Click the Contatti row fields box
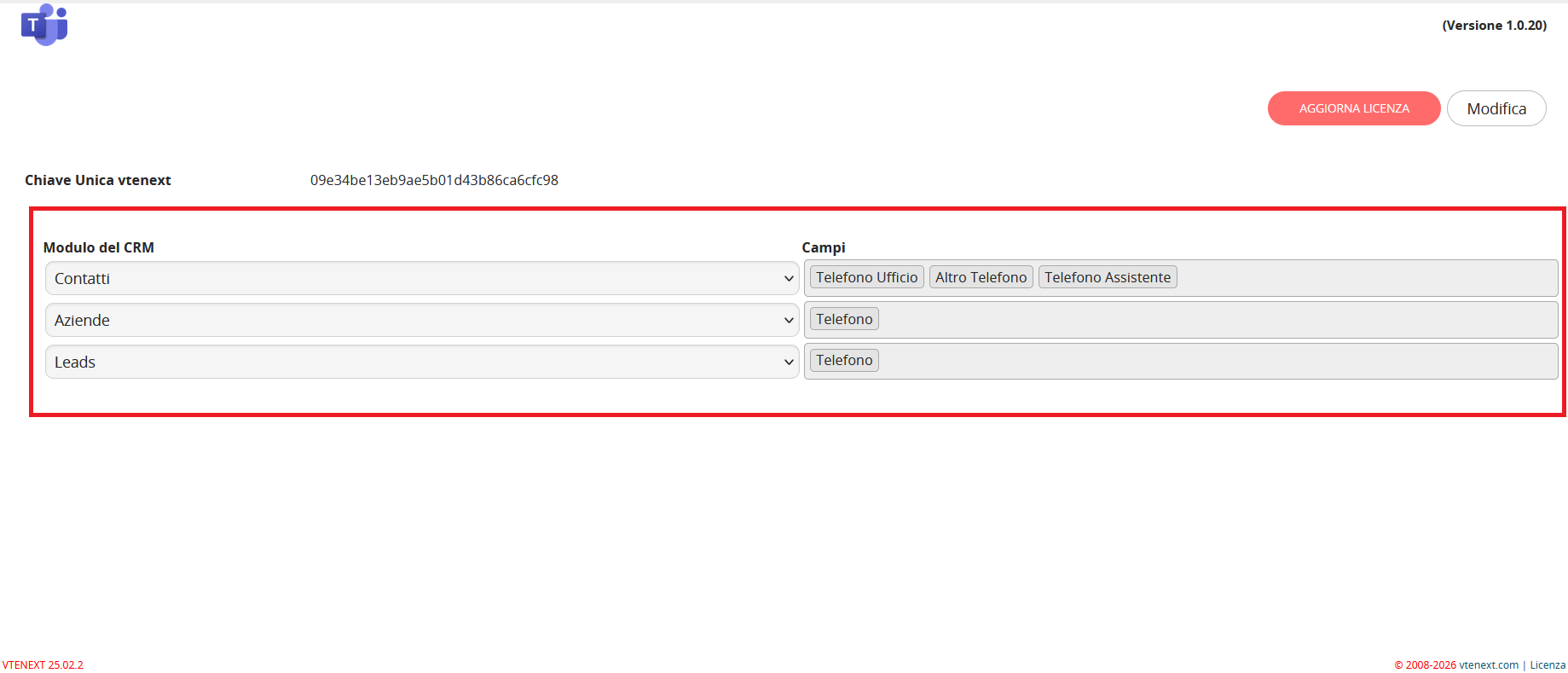Viewport: 1568px width, 673px height. 1181,278
